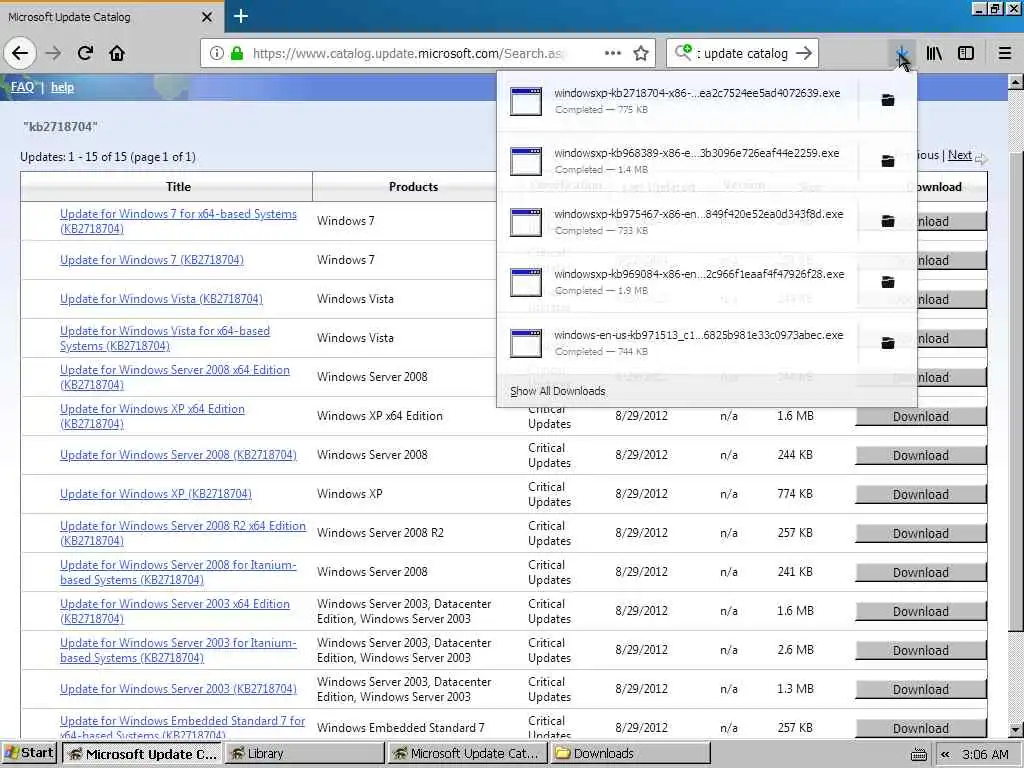Image resolution: width=1024 pixels, height=768 pixels.
Task: Click the page scrollbar down arrow
Action: tap(1016, 730)
